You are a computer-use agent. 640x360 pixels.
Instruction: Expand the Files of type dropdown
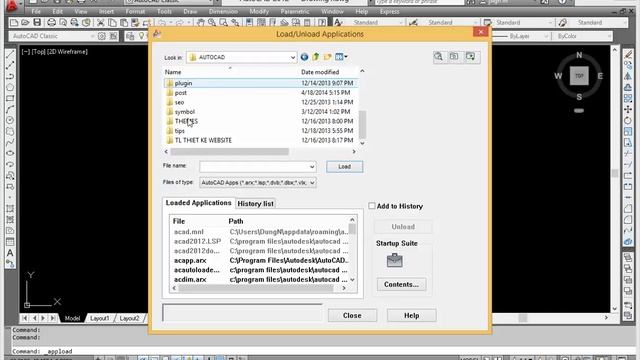click(312, 183)
